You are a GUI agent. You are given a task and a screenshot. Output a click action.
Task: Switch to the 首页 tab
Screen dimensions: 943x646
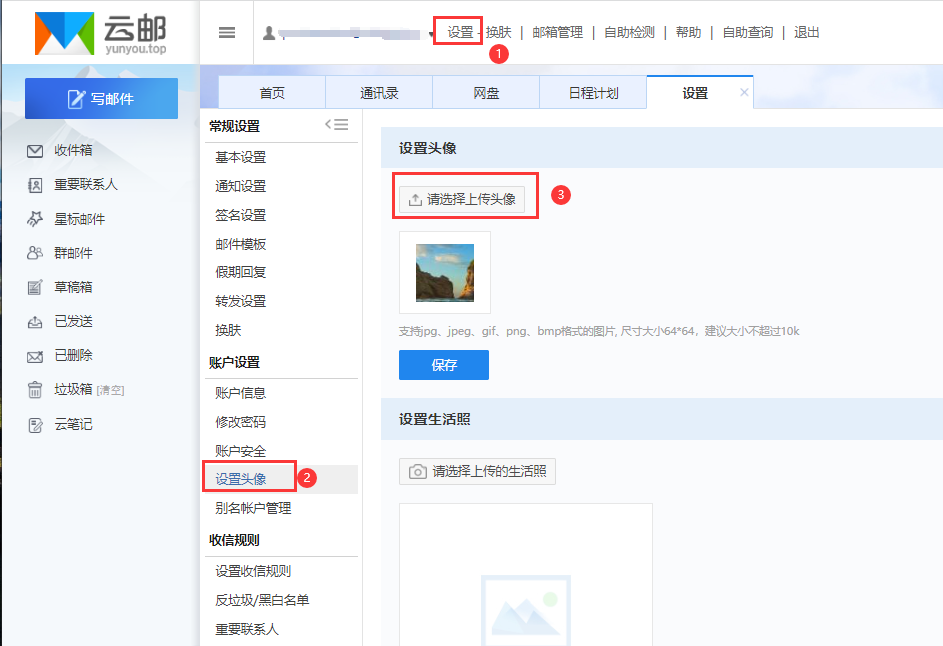pos(272,93)
